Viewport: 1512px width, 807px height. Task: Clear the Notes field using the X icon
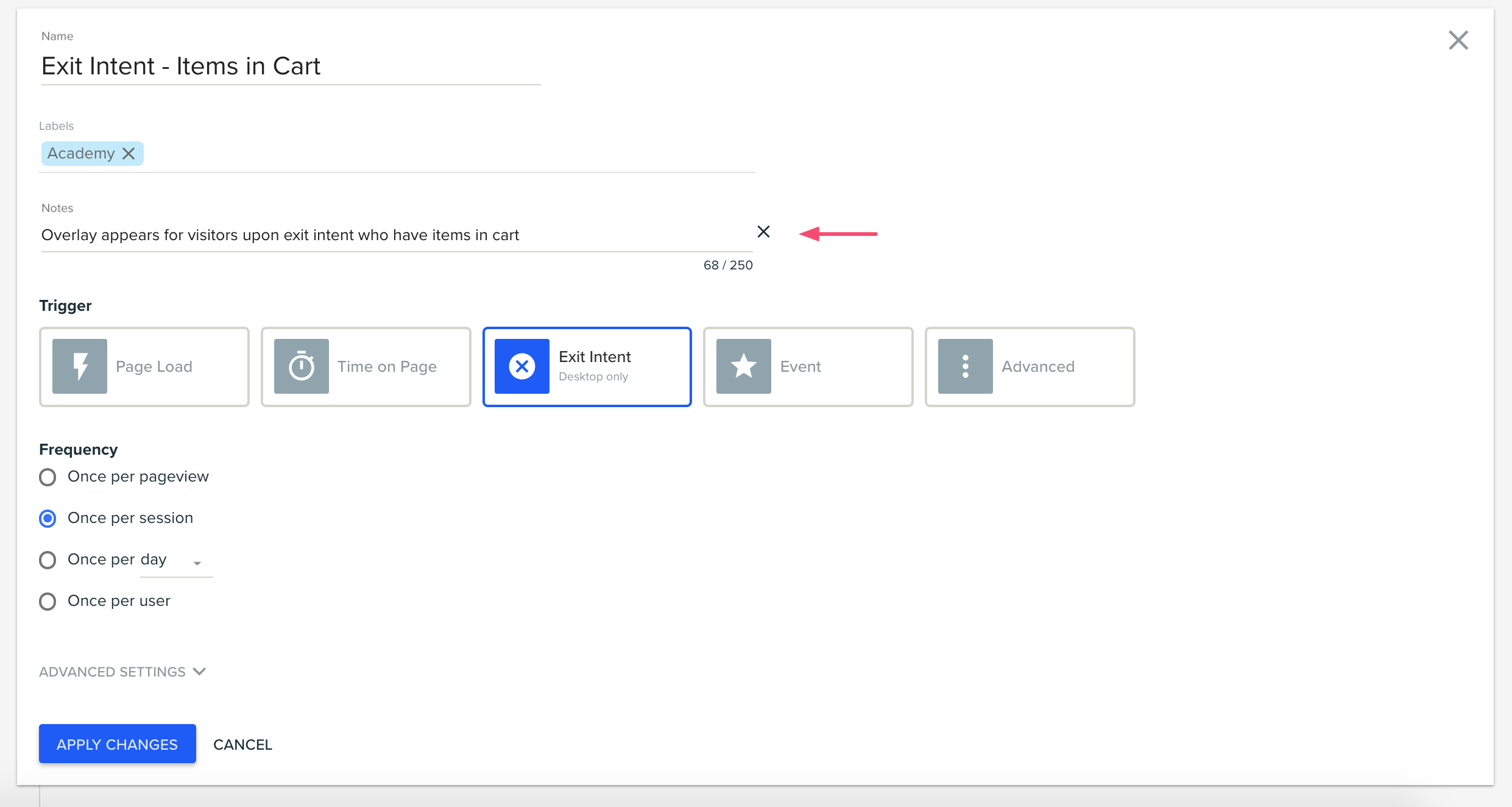[763, 232]
